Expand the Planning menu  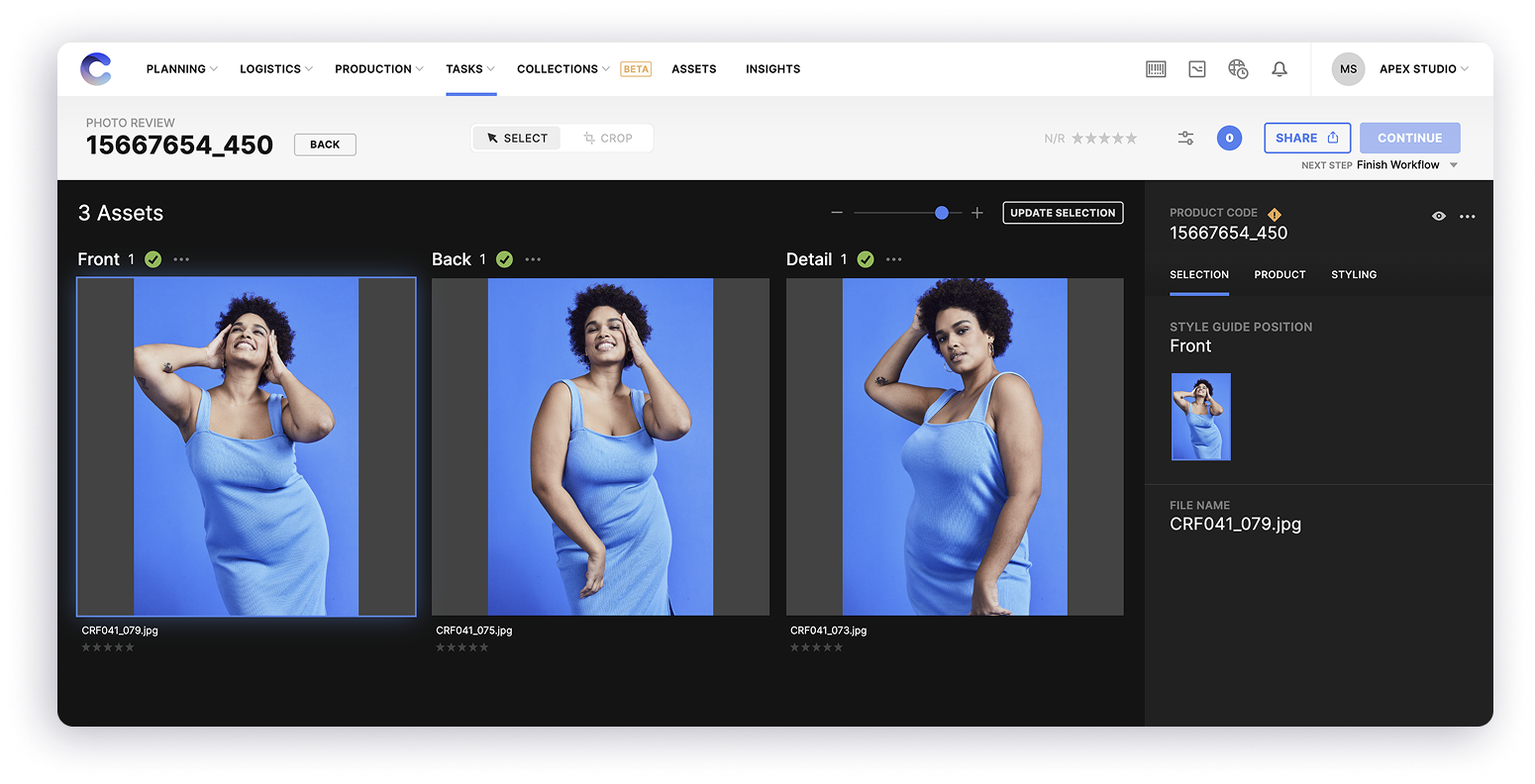click(x=181, y=69)
